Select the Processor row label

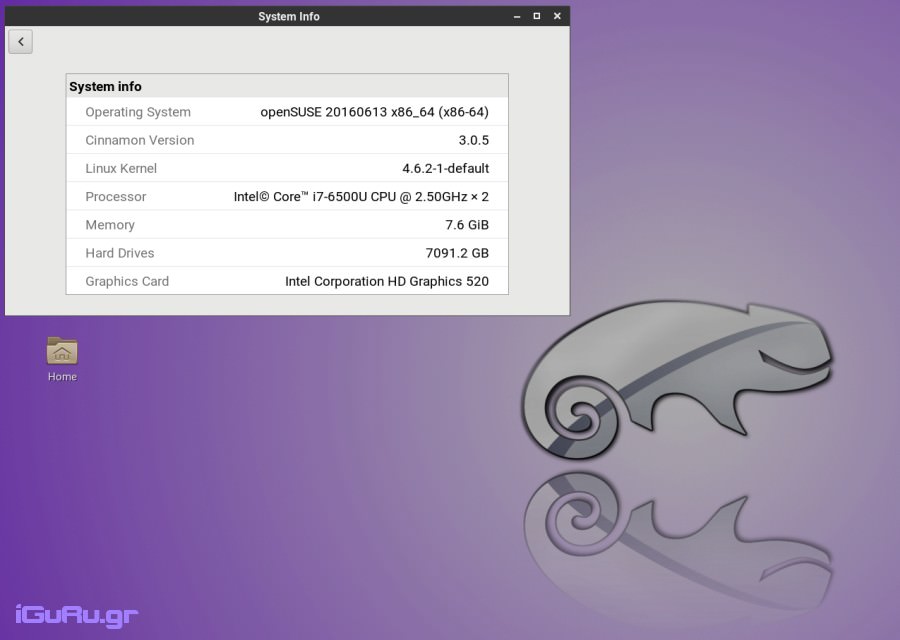116,197
